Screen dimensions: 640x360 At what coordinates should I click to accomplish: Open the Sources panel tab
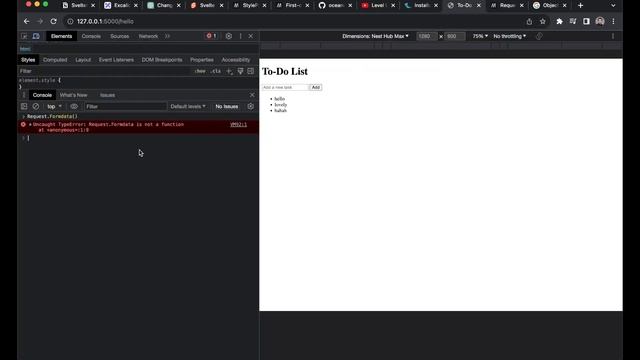click(120, 36)
